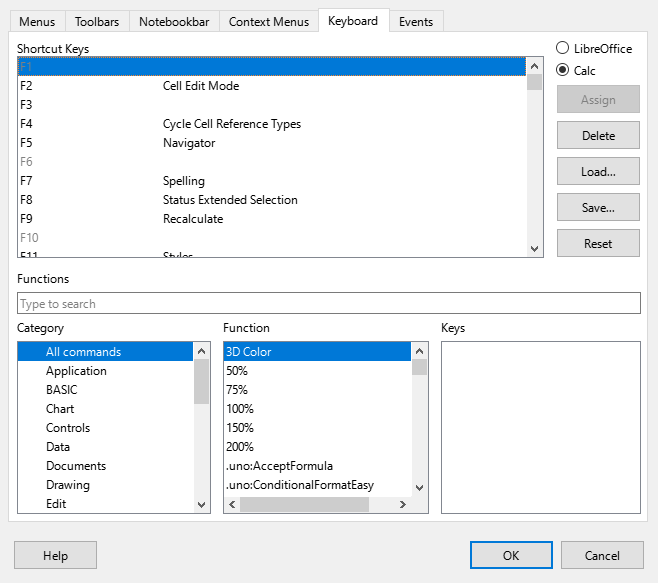The width and height of the screenshot is (658, 583).
Task: Click down arrow of Function vertical scrollbar
Action: (419, 488)
